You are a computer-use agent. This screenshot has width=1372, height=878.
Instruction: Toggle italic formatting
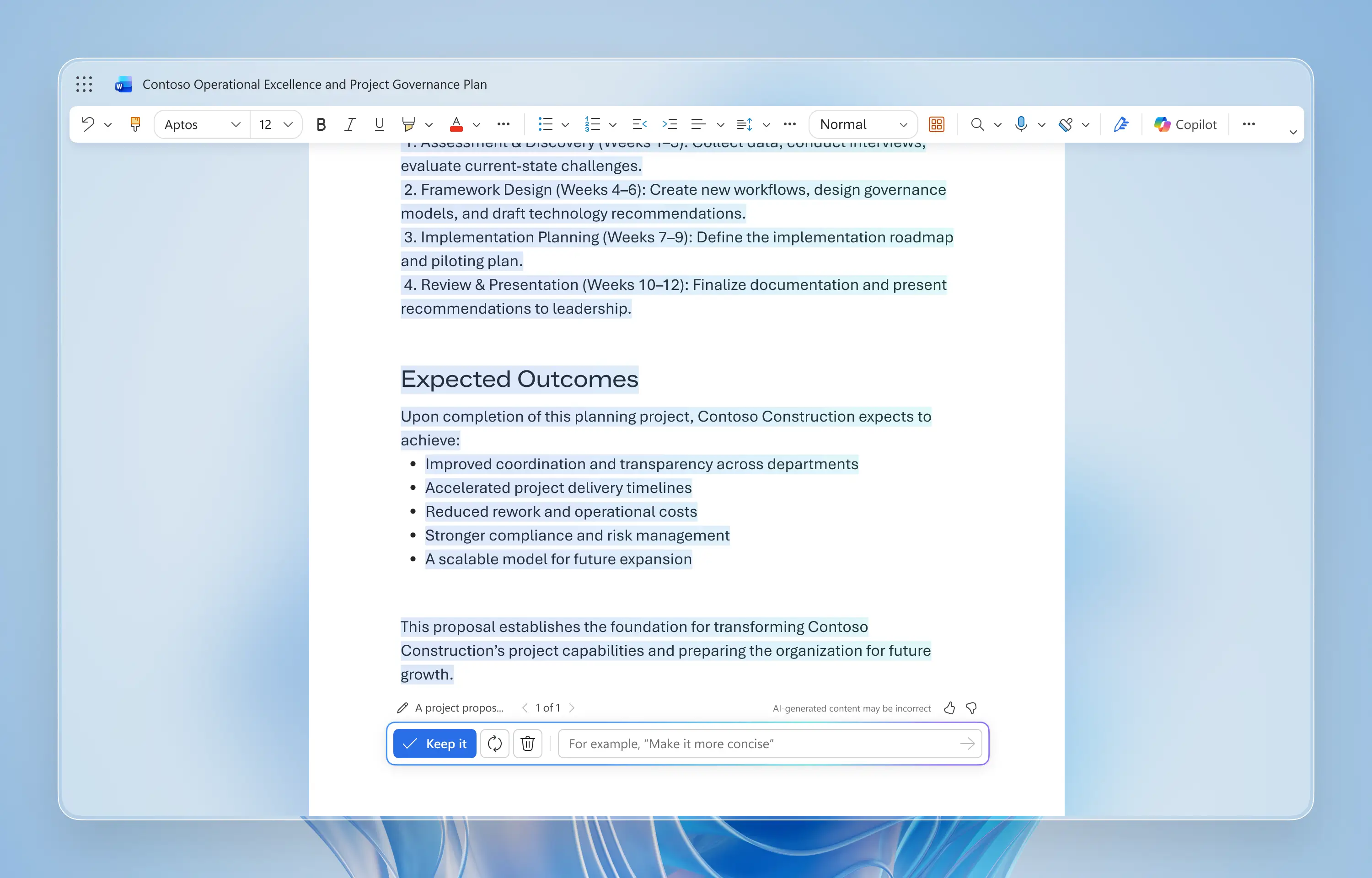[350, 124]
